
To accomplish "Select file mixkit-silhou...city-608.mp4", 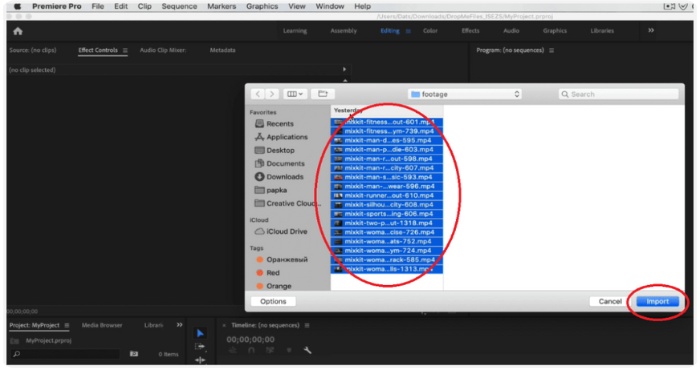I will tap(387, 205).
